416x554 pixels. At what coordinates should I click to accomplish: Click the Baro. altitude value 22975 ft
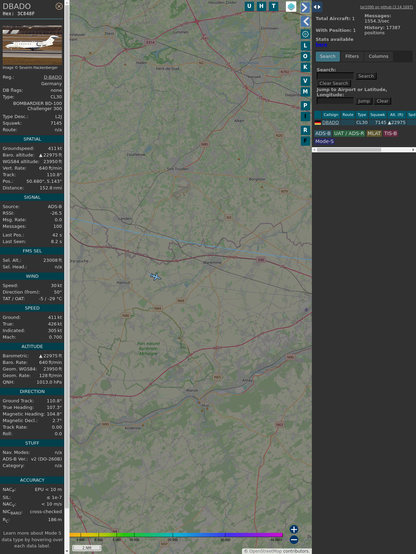point(50,155)
